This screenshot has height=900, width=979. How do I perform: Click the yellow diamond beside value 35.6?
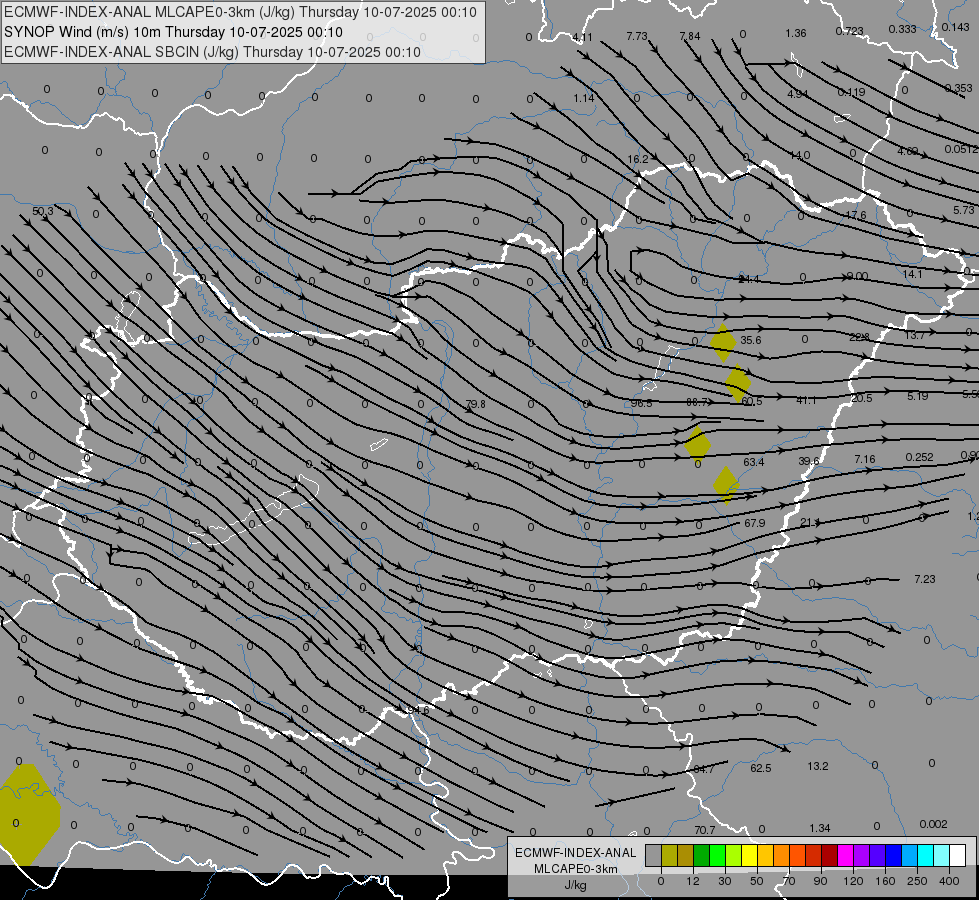pyautogui.click(x=723, y=342)
